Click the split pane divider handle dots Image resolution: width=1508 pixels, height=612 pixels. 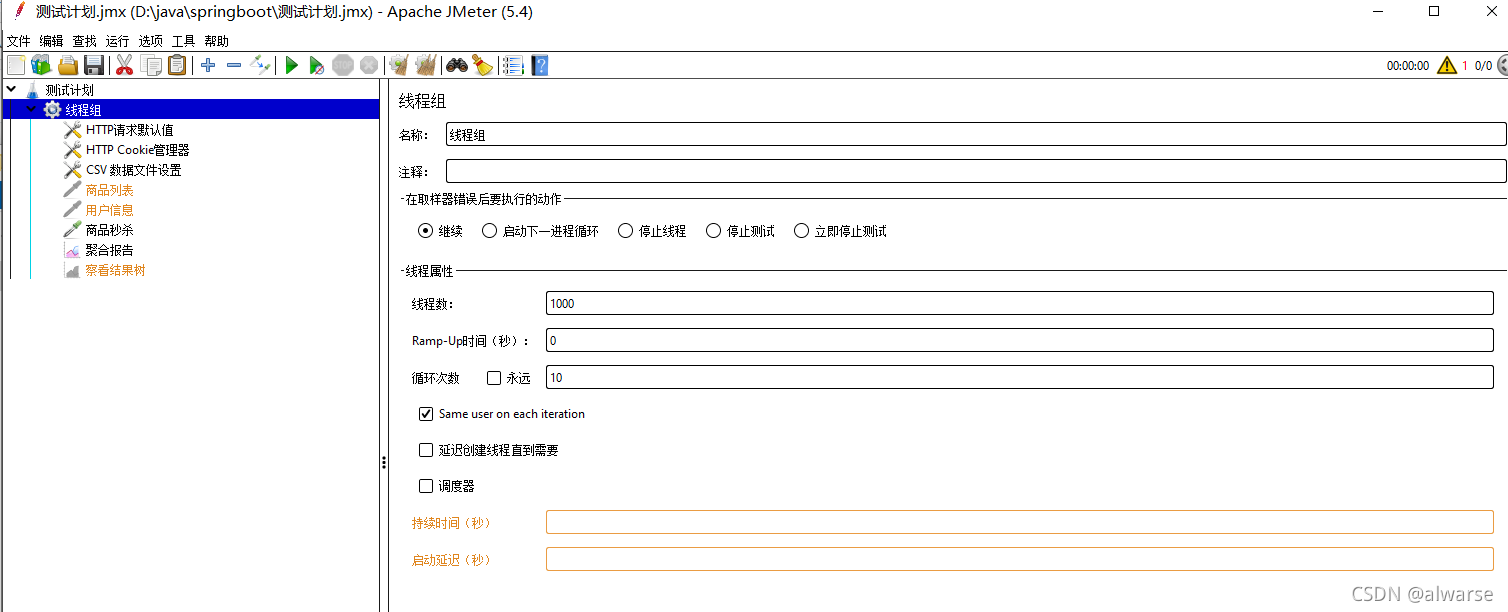coord(384,463)
